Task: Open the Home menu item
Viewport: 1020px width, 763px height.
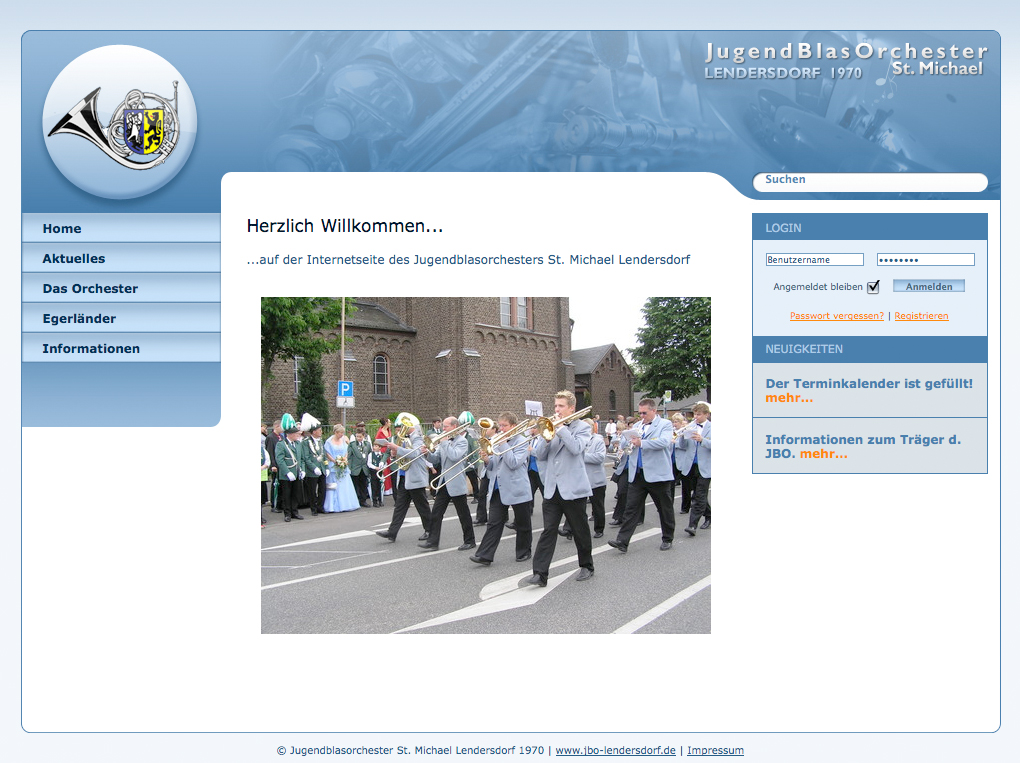Action: pyautogui.click(x=121, y=228)
